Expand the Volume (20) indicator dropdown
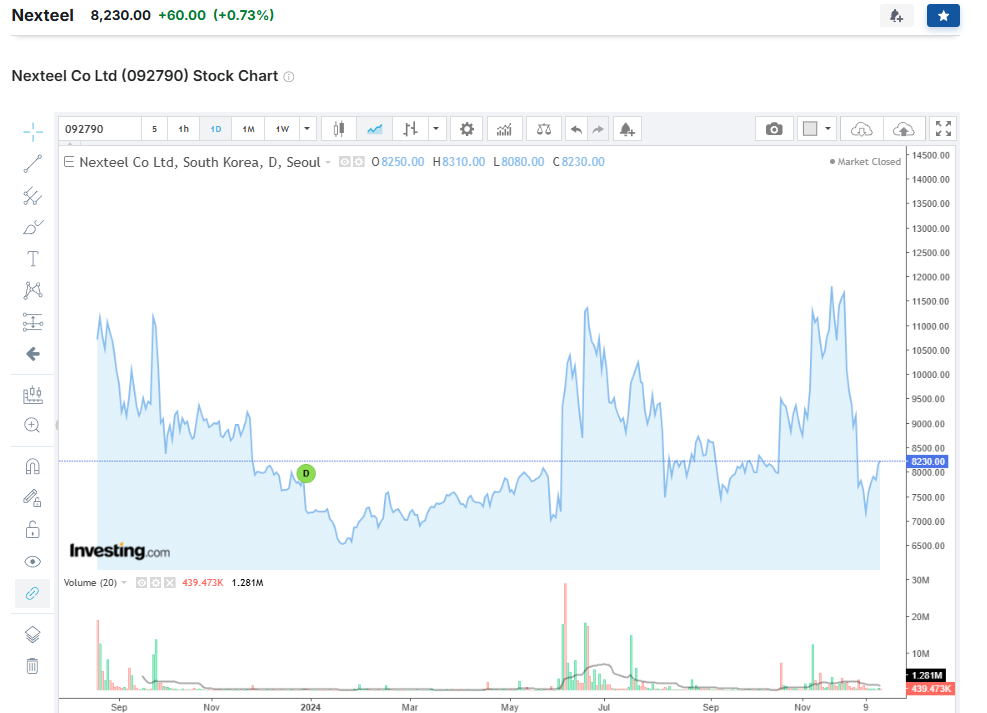The image size is (987, 713). pyautogui.click(x=124, y=583)
